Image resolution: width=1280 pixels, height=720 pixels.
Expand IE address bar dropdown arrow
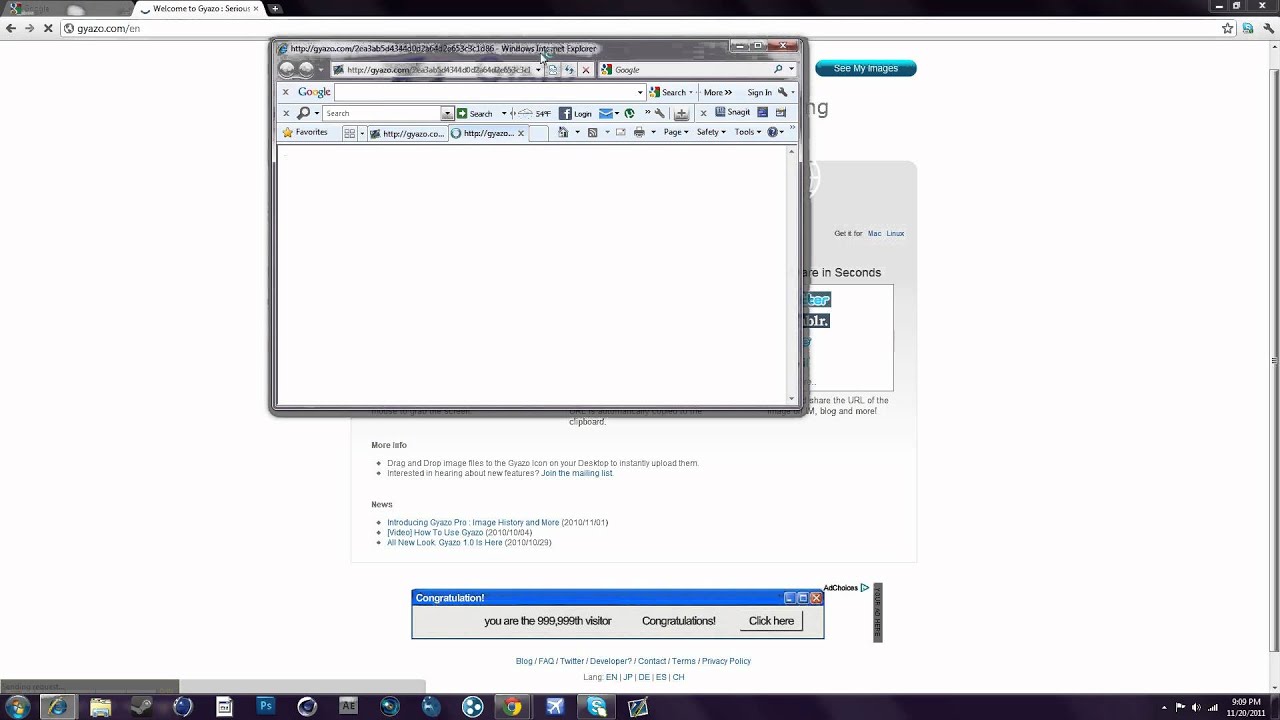pyautogui.click(x=538, y=70)
